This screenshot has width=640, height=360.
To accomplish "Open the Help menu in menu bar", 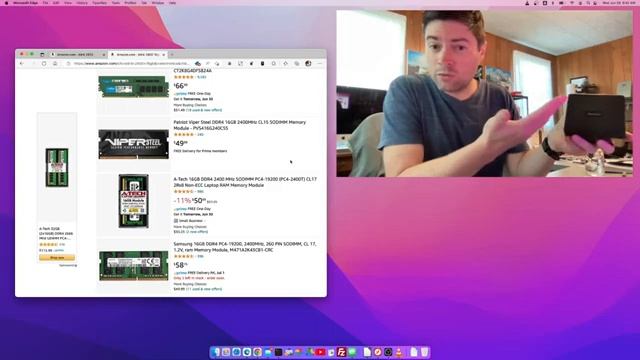I will click(x=172, y=3).
